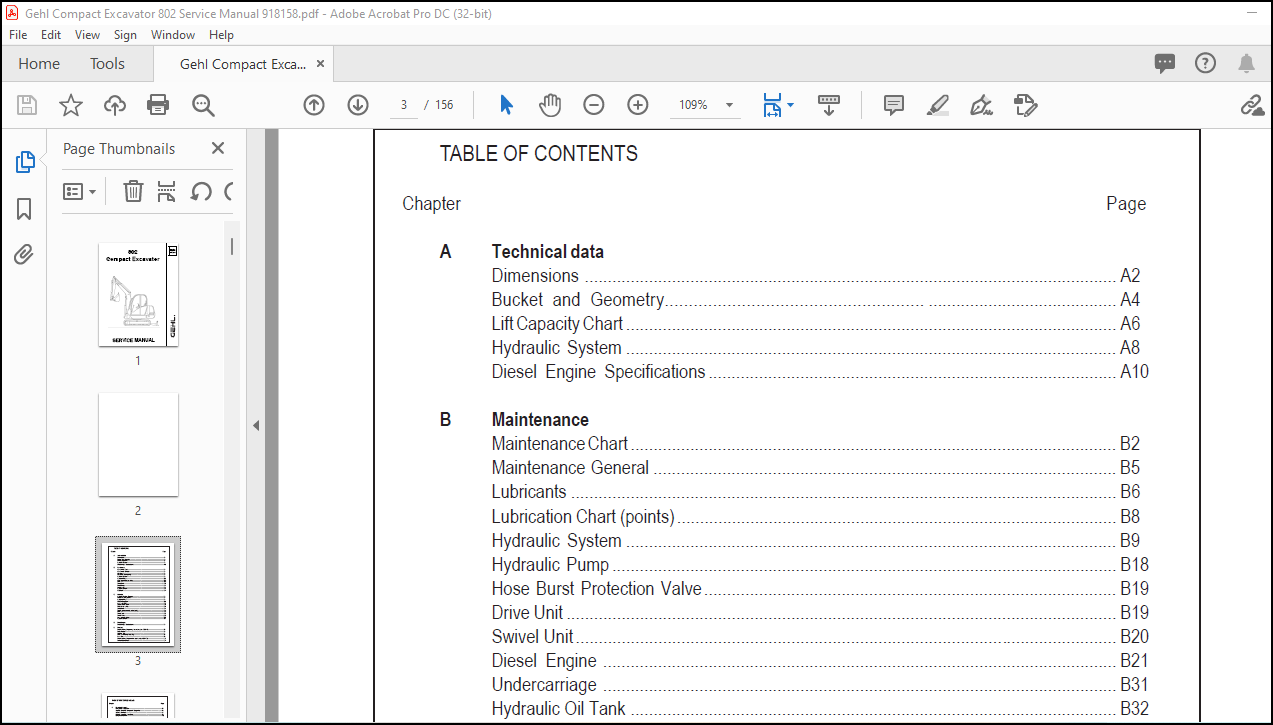Open the Window menu
The width and height of the screenshot is (1273, 725).
coord(173,34)
